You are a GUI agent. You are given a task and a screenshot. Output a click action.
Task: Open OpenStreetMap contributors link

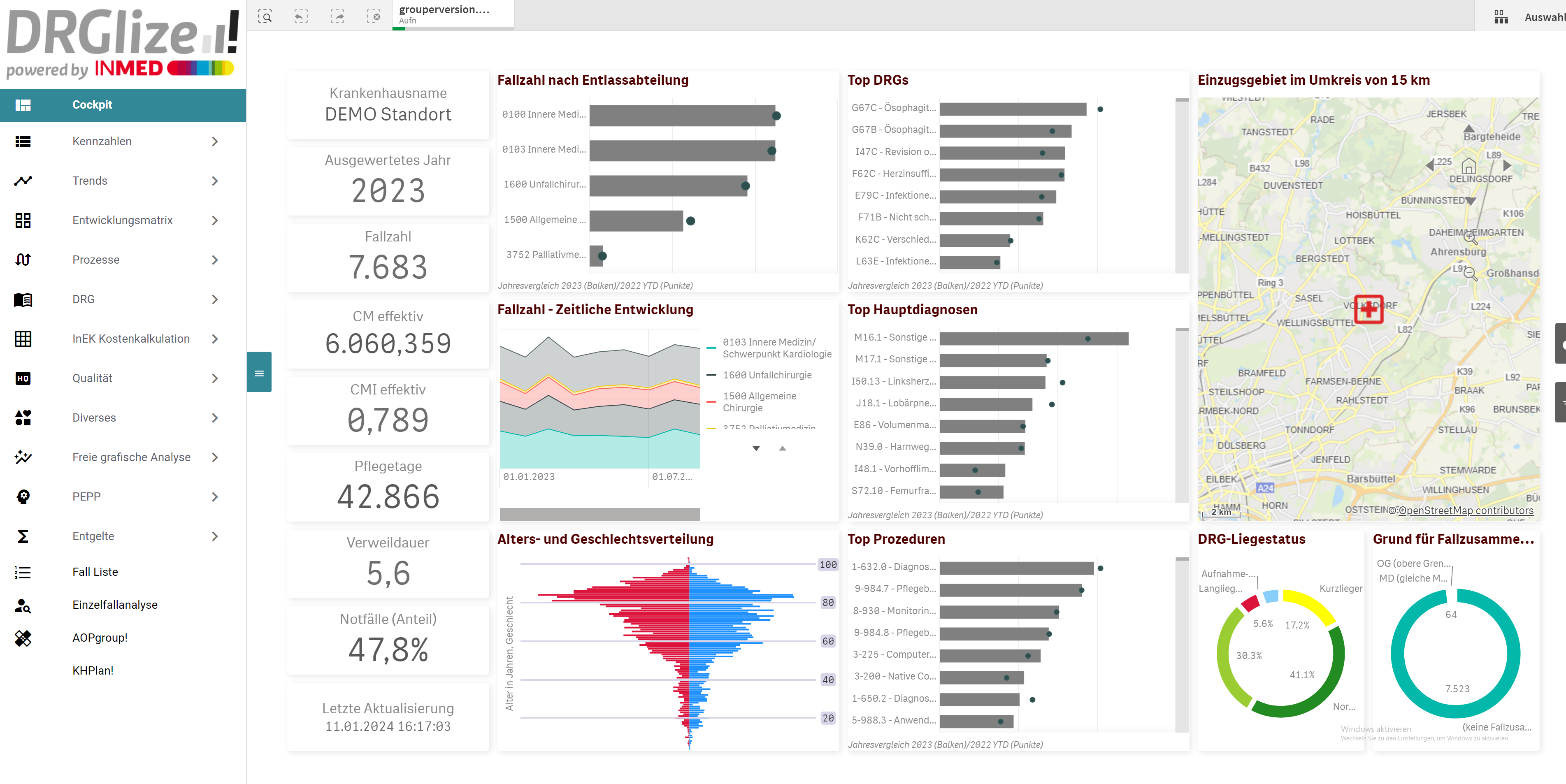point(1466,510)
